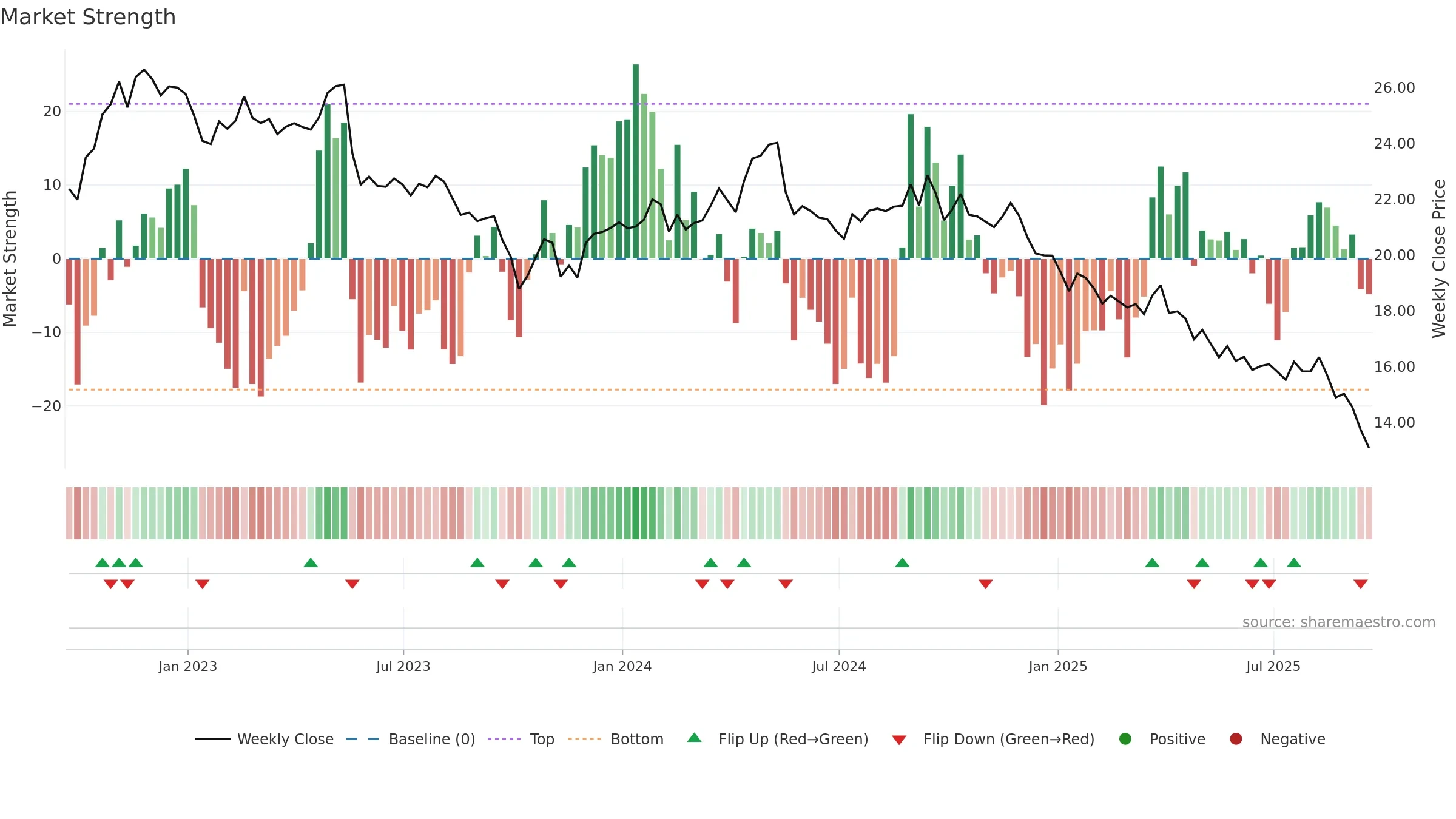Screen dimensions: 1456x819
Task: Click the green Positive legend dot
Action: 1125,739
